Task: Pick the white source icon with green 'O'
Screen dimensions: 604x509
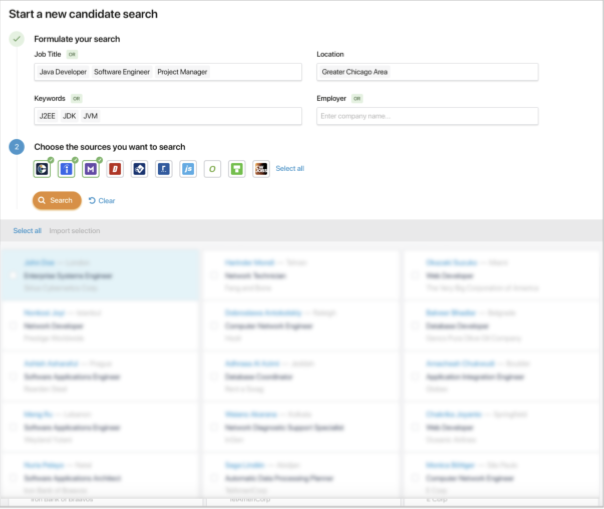Action: click(x=212, y=169)
